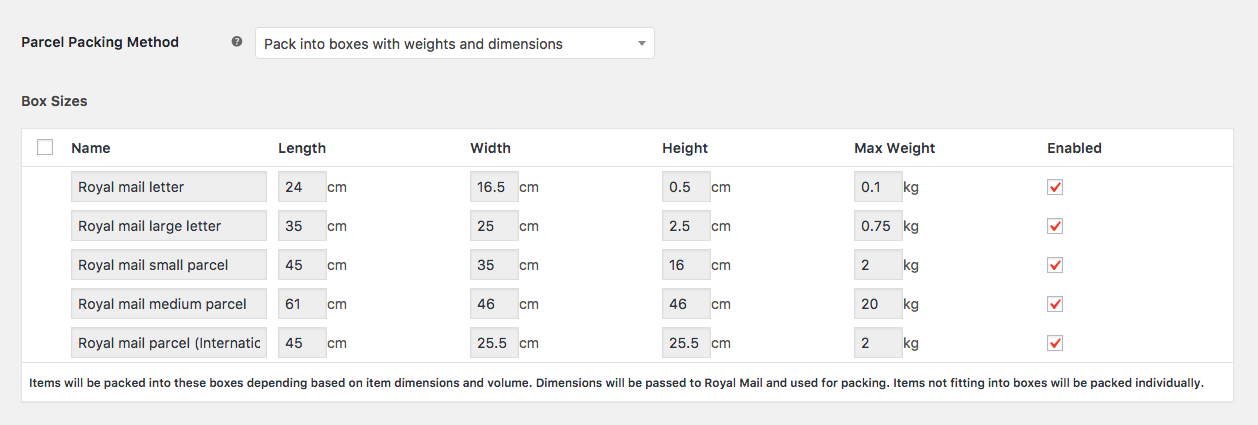
Task: Focus the Royal mail parcel (International) name field
Action: point(169,343)
